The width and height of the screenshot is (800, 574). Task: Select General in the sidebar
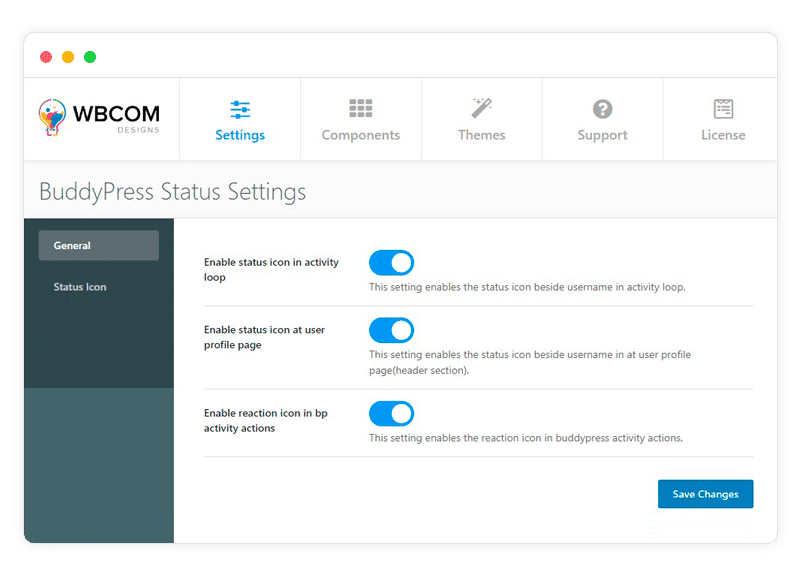pyautogui.click(x=98, y=245)
